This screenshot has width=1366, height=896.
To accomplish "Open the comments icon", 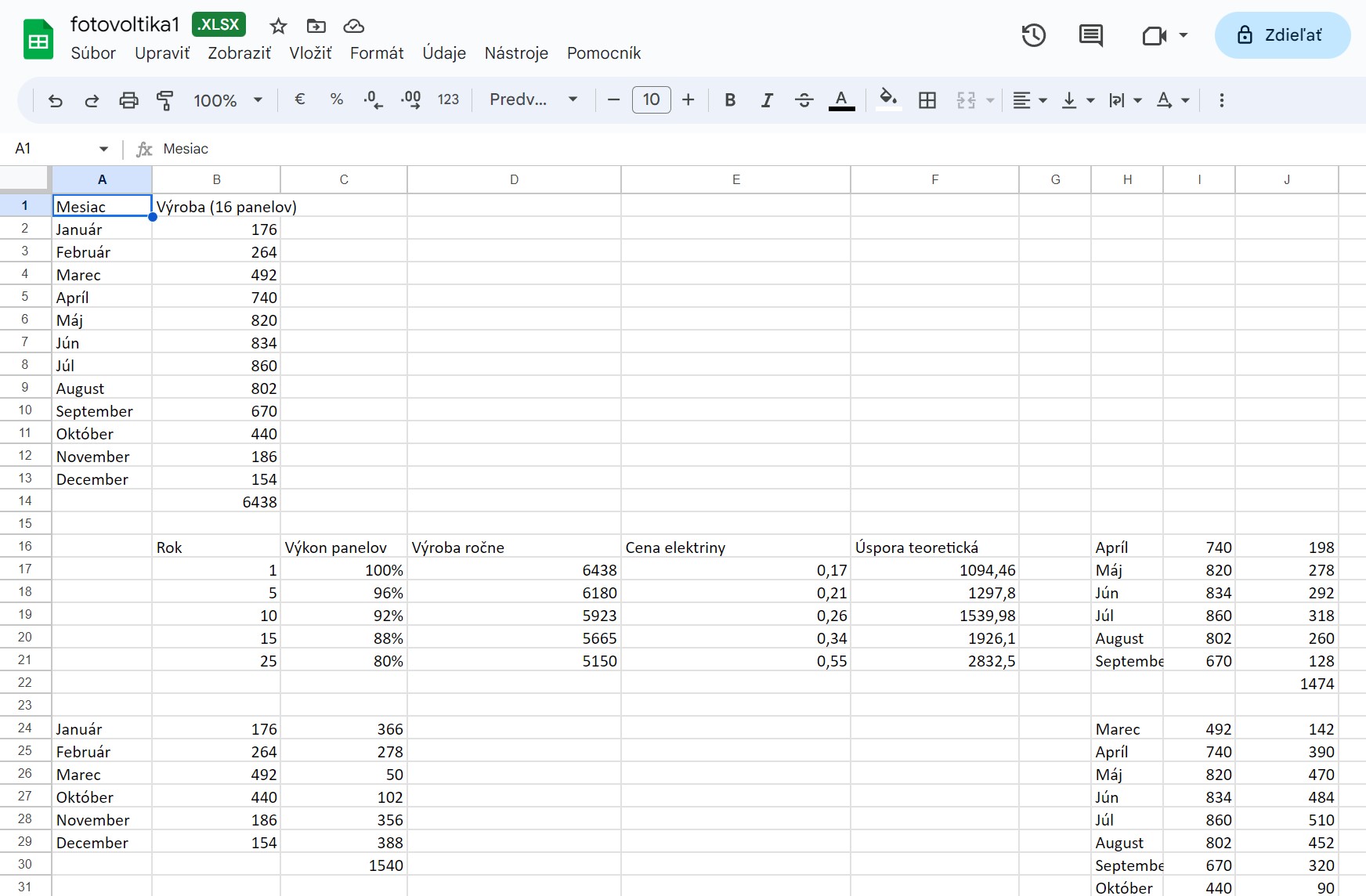I will pos(1090,35).
